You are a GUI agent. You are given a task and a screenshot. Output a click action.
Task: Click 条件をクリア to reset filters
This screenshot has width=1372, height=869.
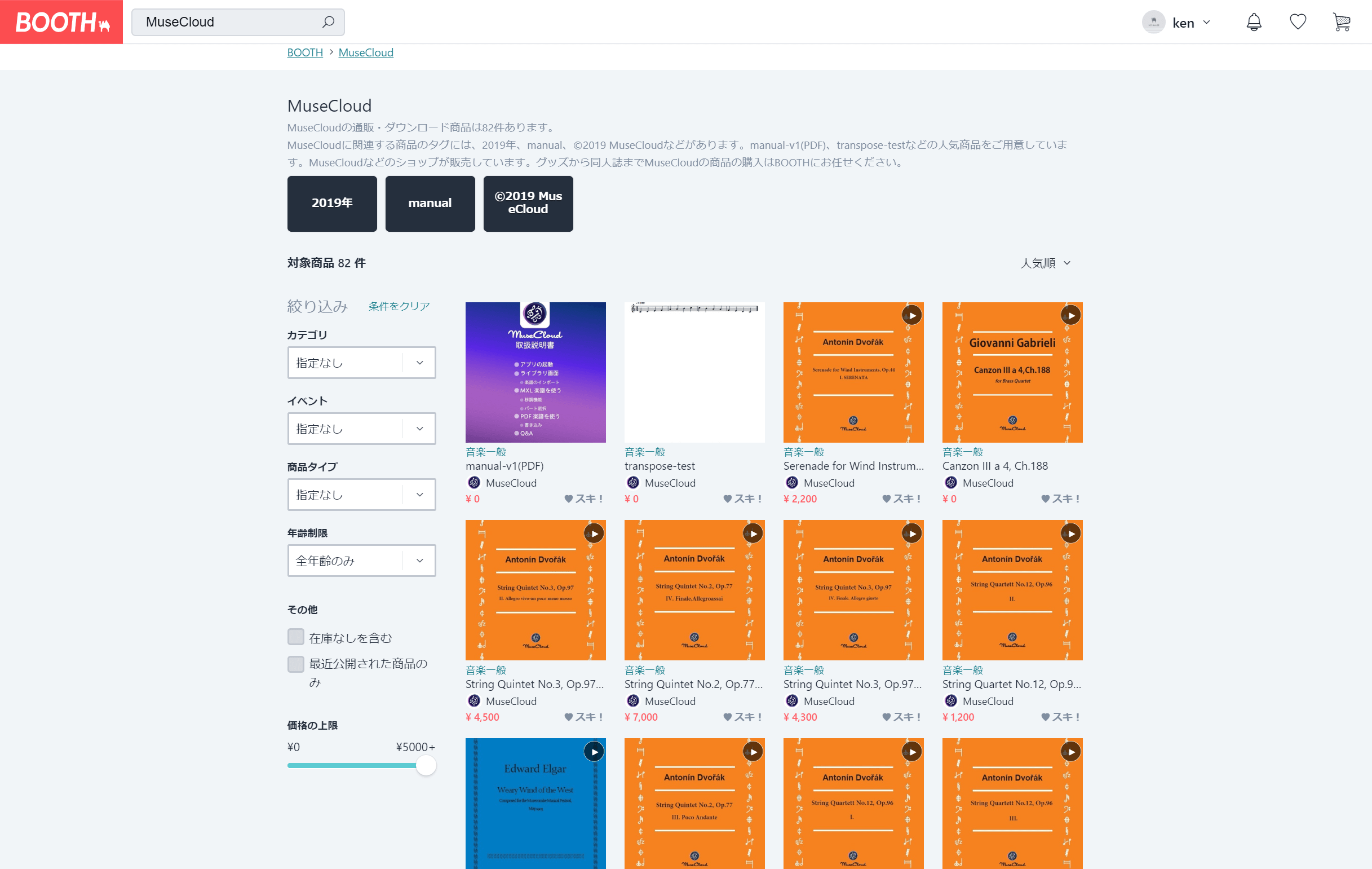coord(399,306)
